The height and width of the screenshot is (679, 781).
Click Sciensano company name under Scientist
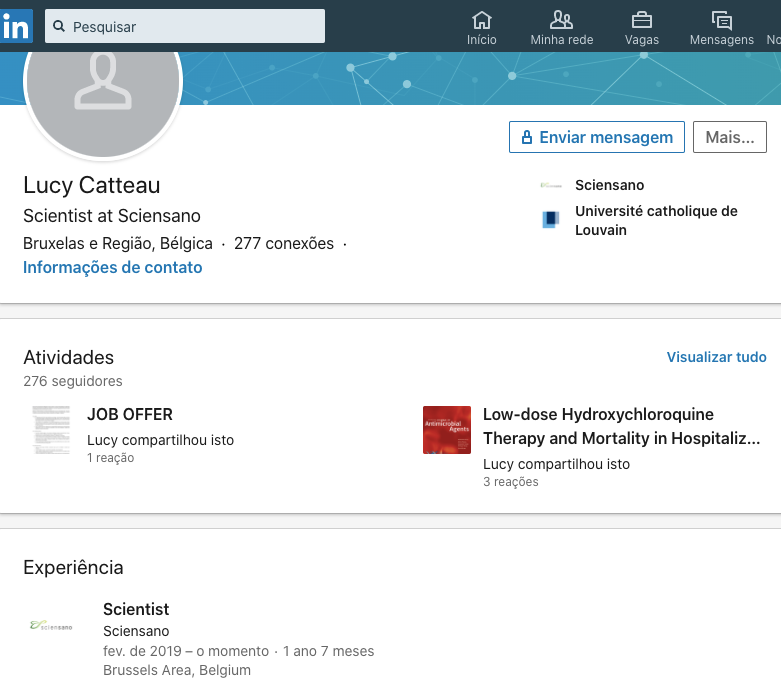coord(136,631)
